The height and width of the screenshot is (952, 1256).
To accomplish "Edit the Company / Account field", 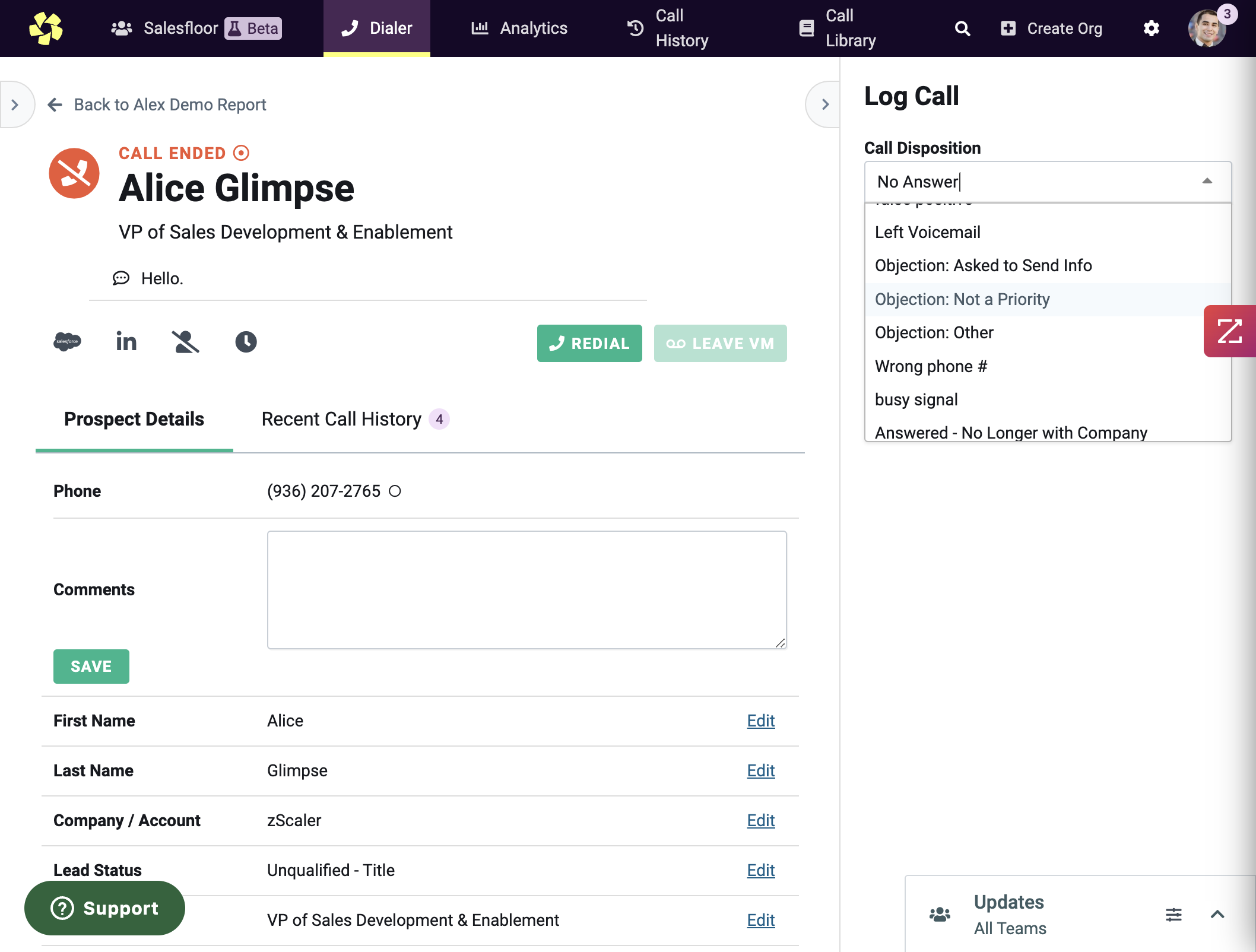I will pyautogui.click(x=761, y=820).
